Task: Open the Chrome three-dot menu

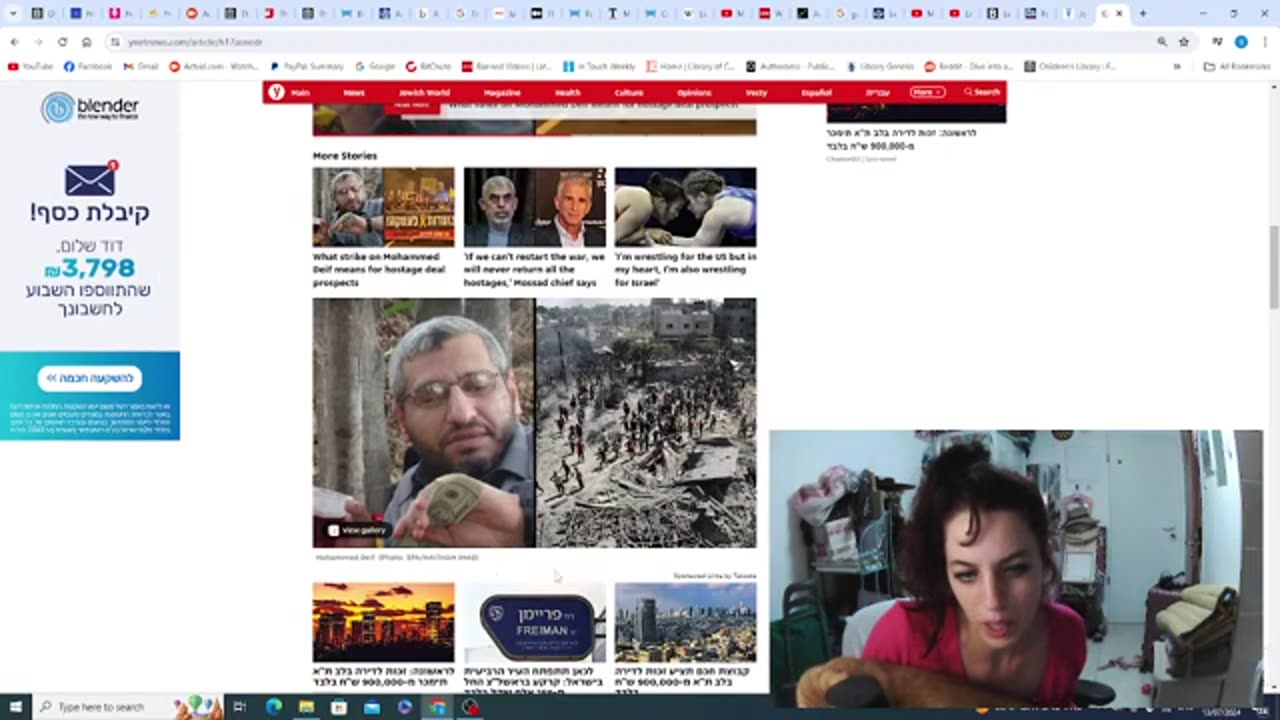Action: click(1266, 42)
